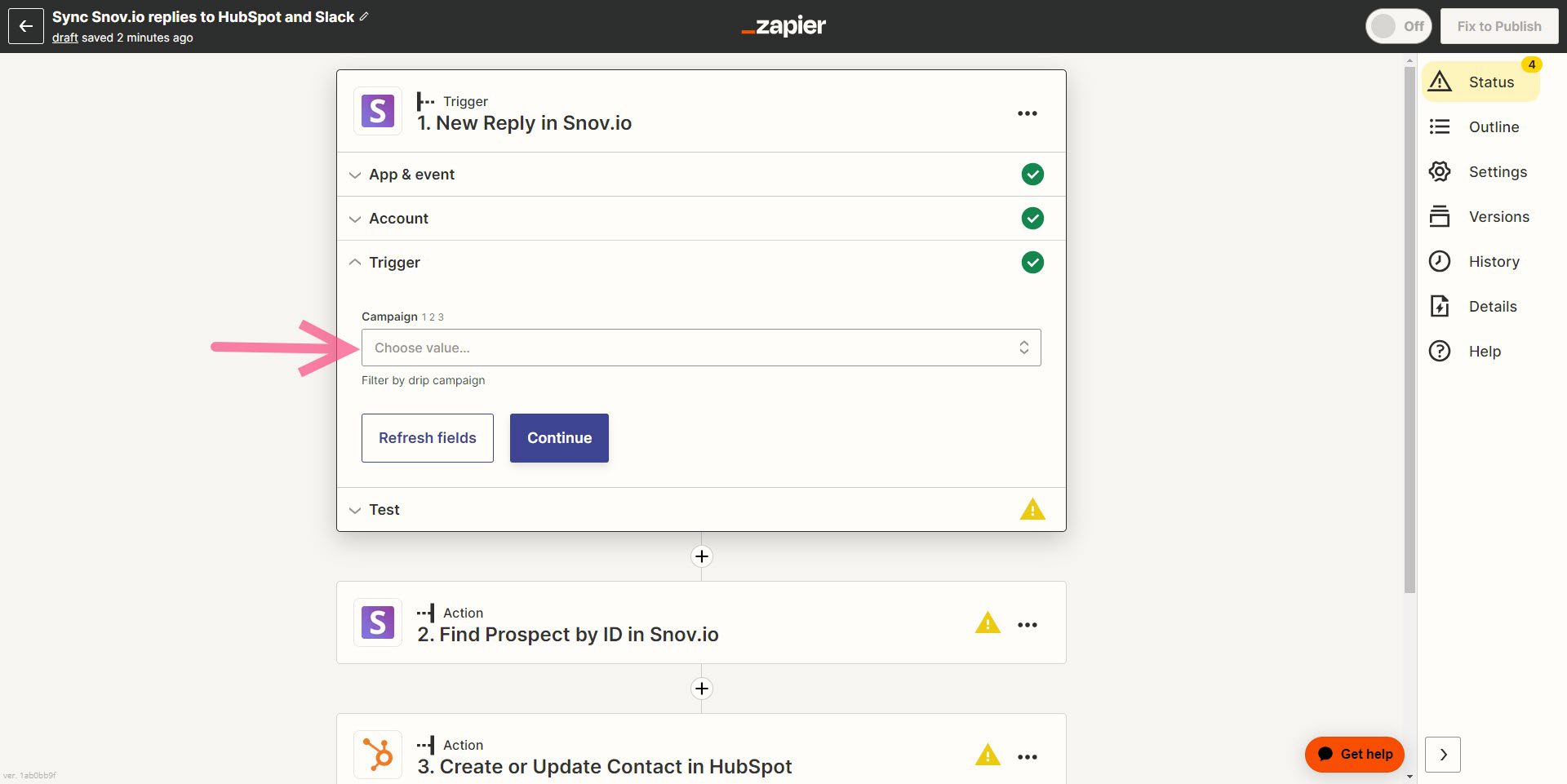Image resolution: width=1567 pixels, height=784 pixels.
Task: Click the History clock icon
Action: [x=1440, y=261]
